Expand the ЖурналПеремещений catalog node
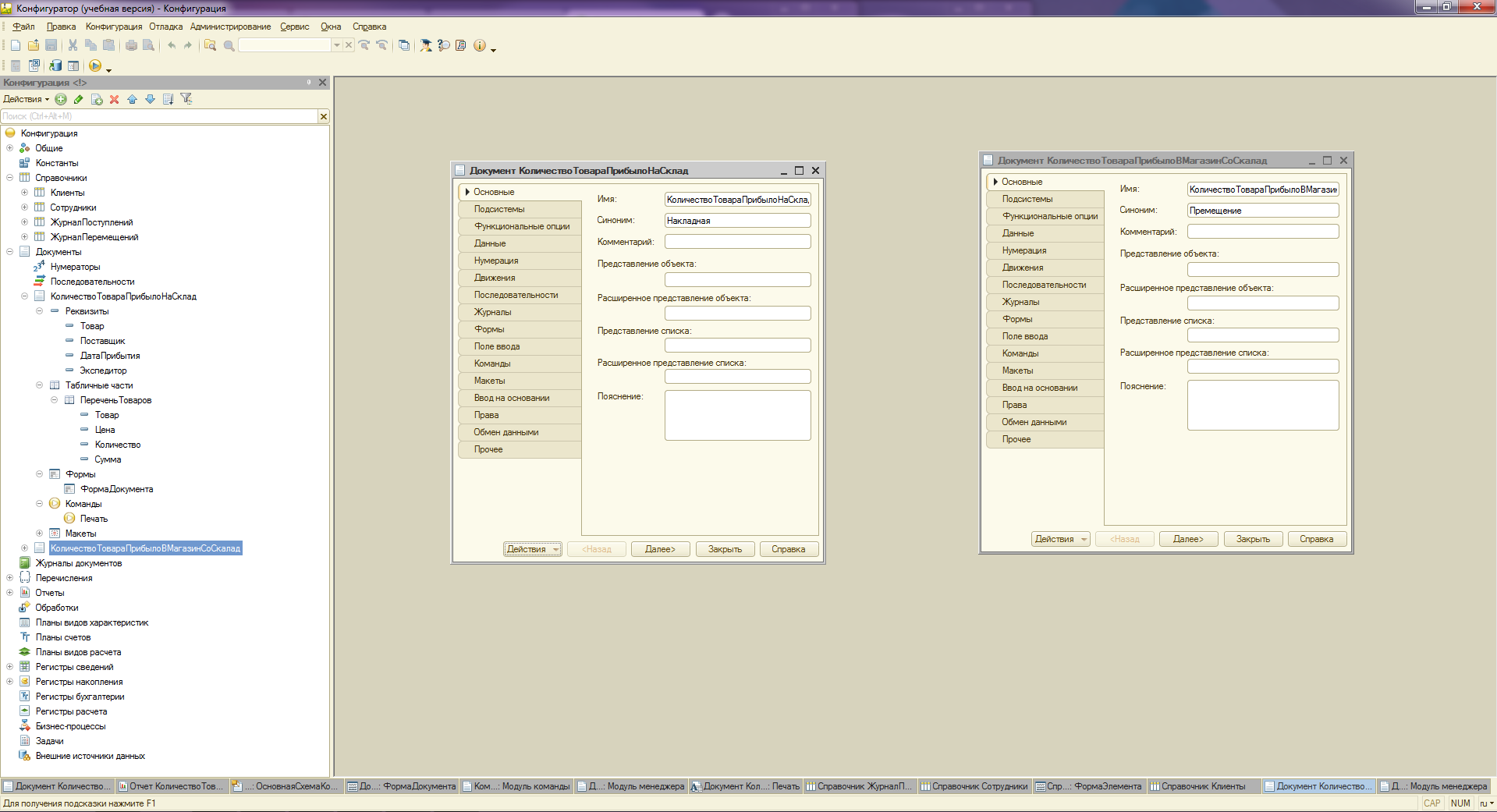Screen dimensions: 1497x812 coord(24,237)
